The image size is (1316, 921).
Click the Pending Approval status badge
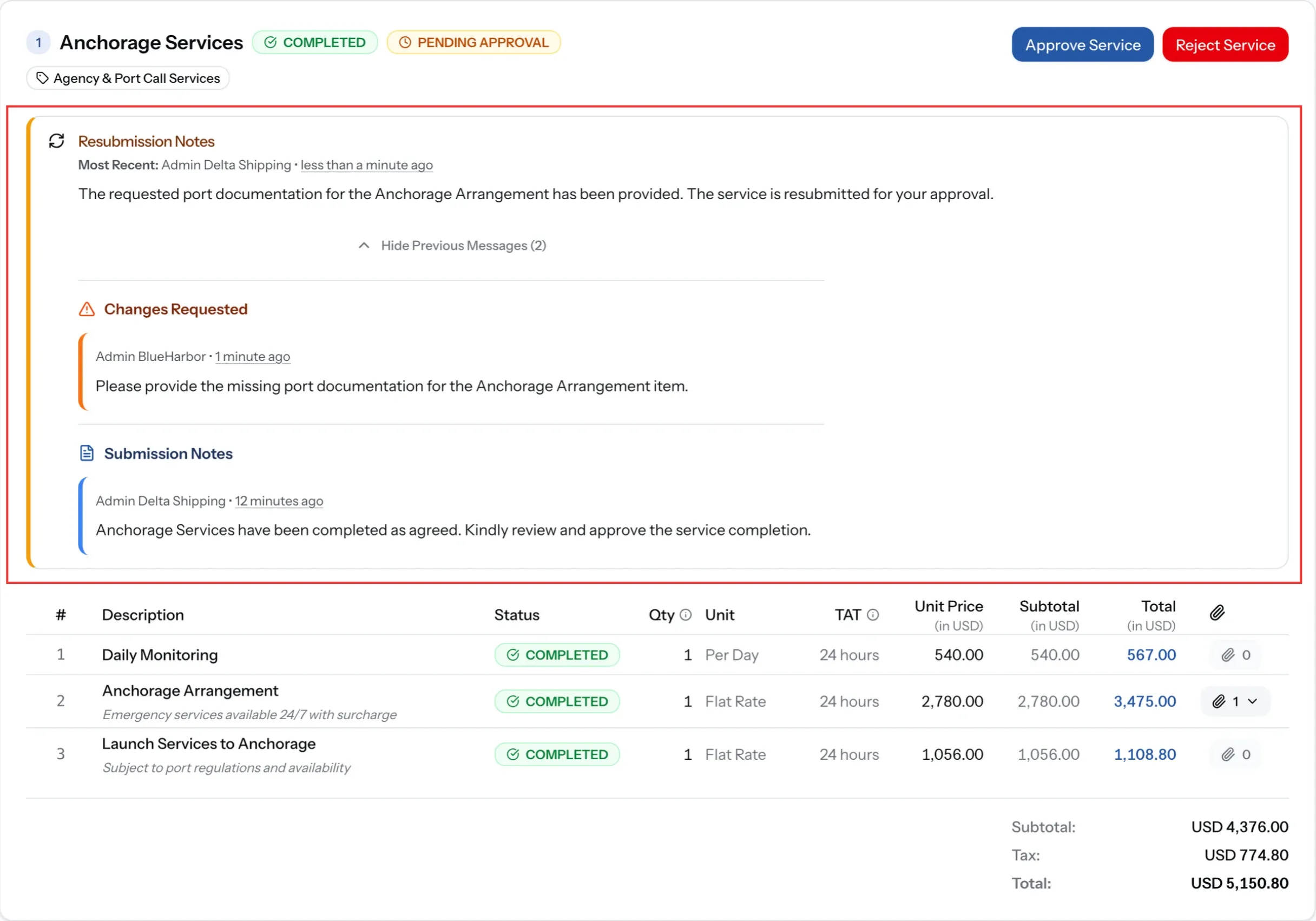(x=473, y=42)
